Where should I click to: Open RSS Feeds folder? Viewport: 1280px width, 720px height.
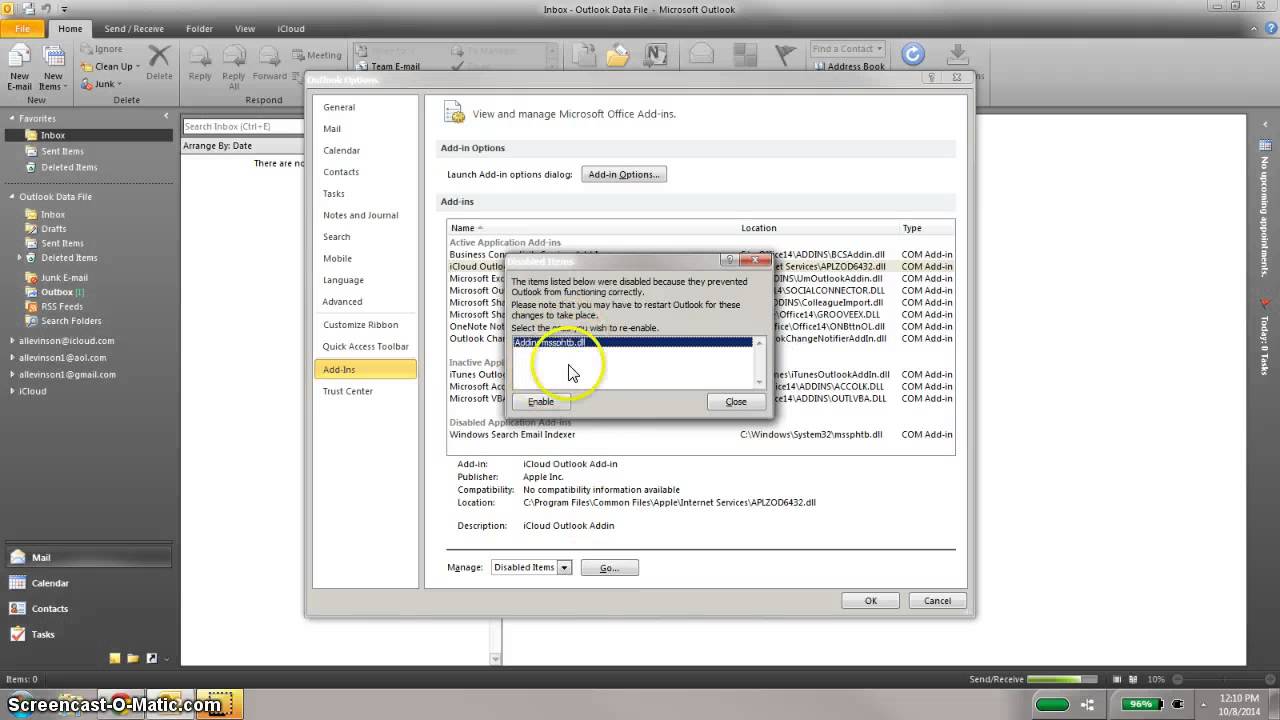tap(61, 307)
